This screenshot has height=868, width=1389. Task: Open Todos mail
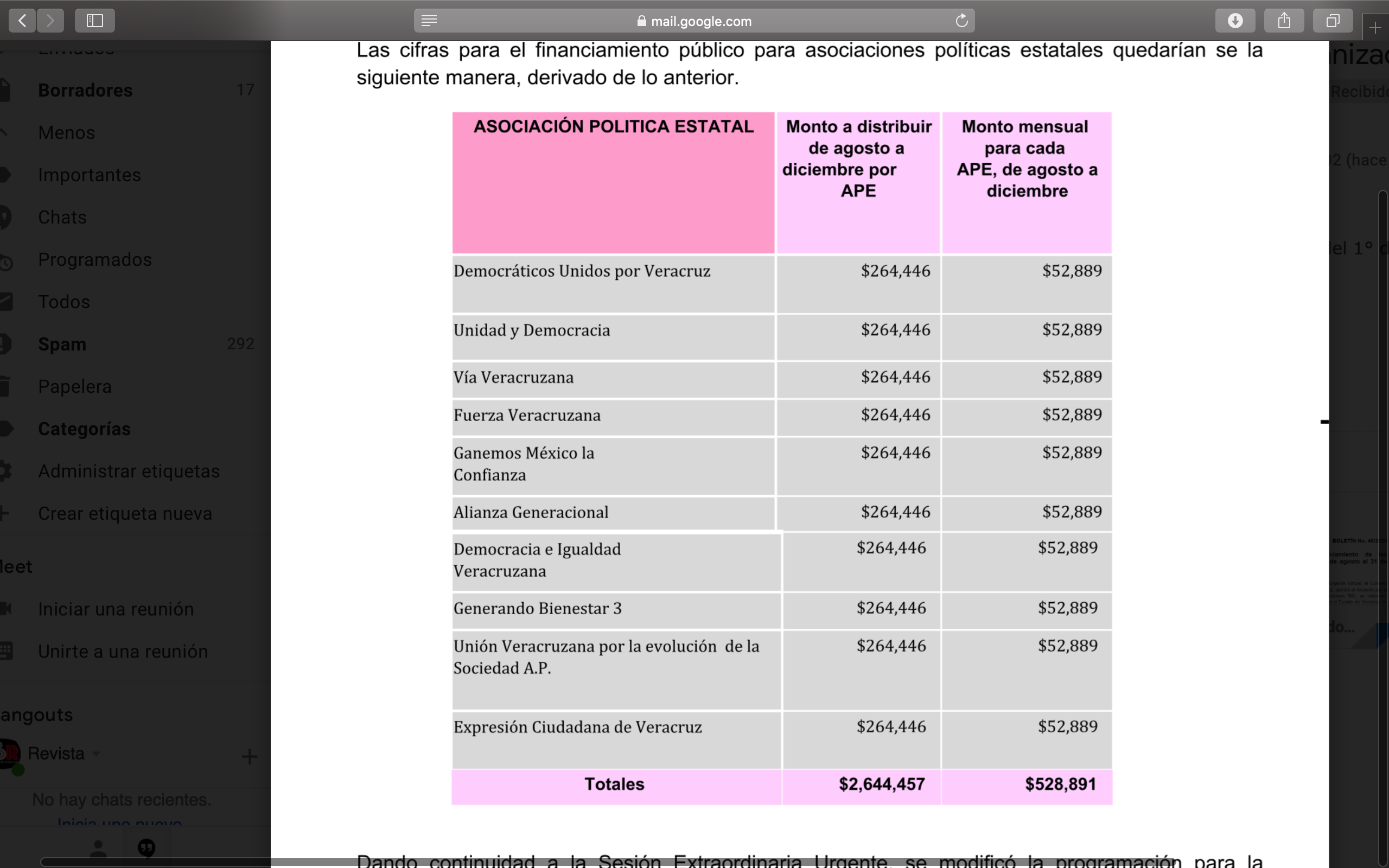[x=64, y=302]
